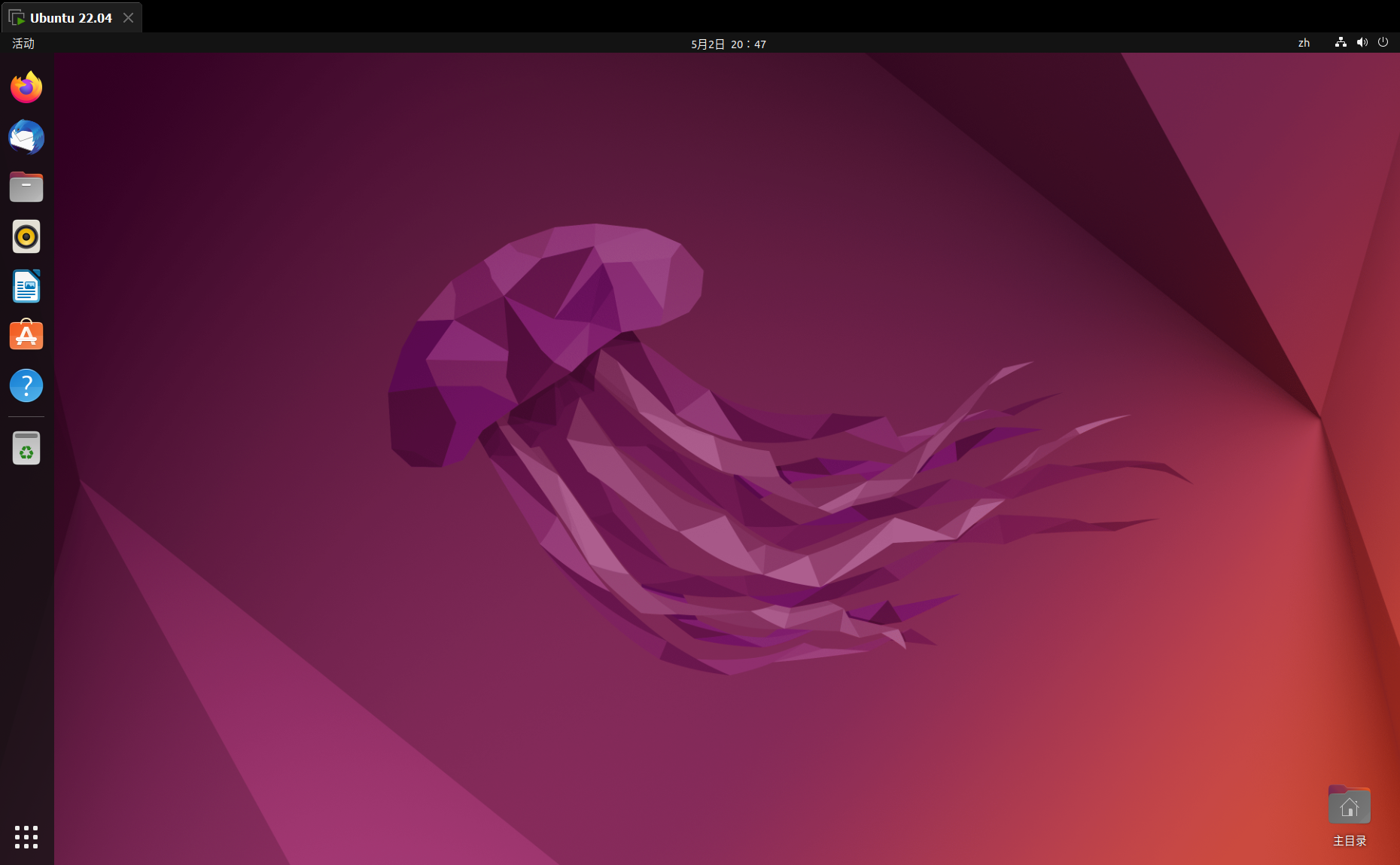Close the Ubuntu 22.04 tab
The width and height of the screenshot is (1400, 865).
pos(129,17)
